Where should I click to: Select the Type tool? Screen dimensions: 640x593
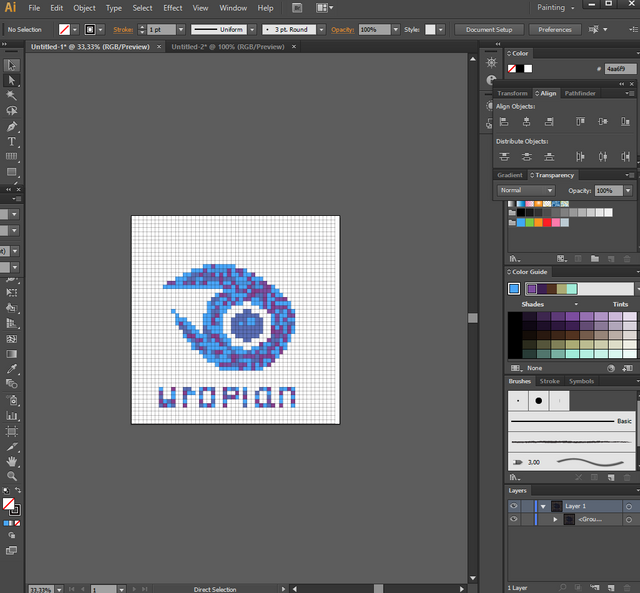tap(12, 142)
